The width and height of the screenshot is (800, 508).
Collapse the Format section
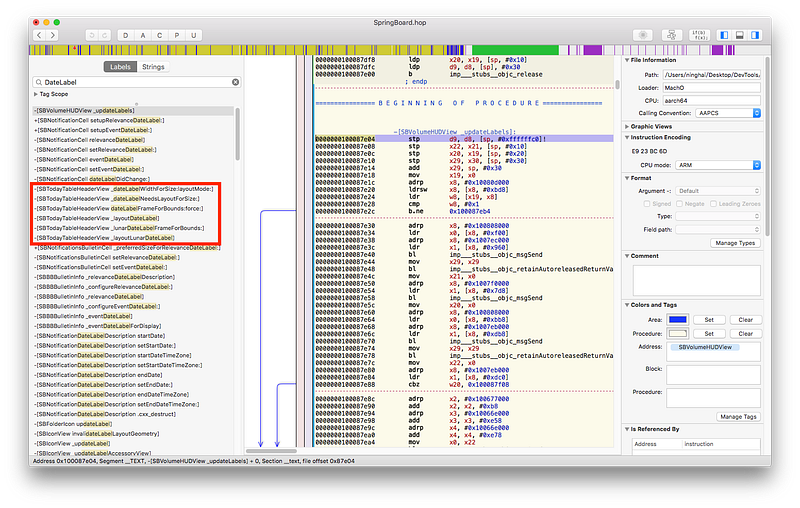[627, 179]
